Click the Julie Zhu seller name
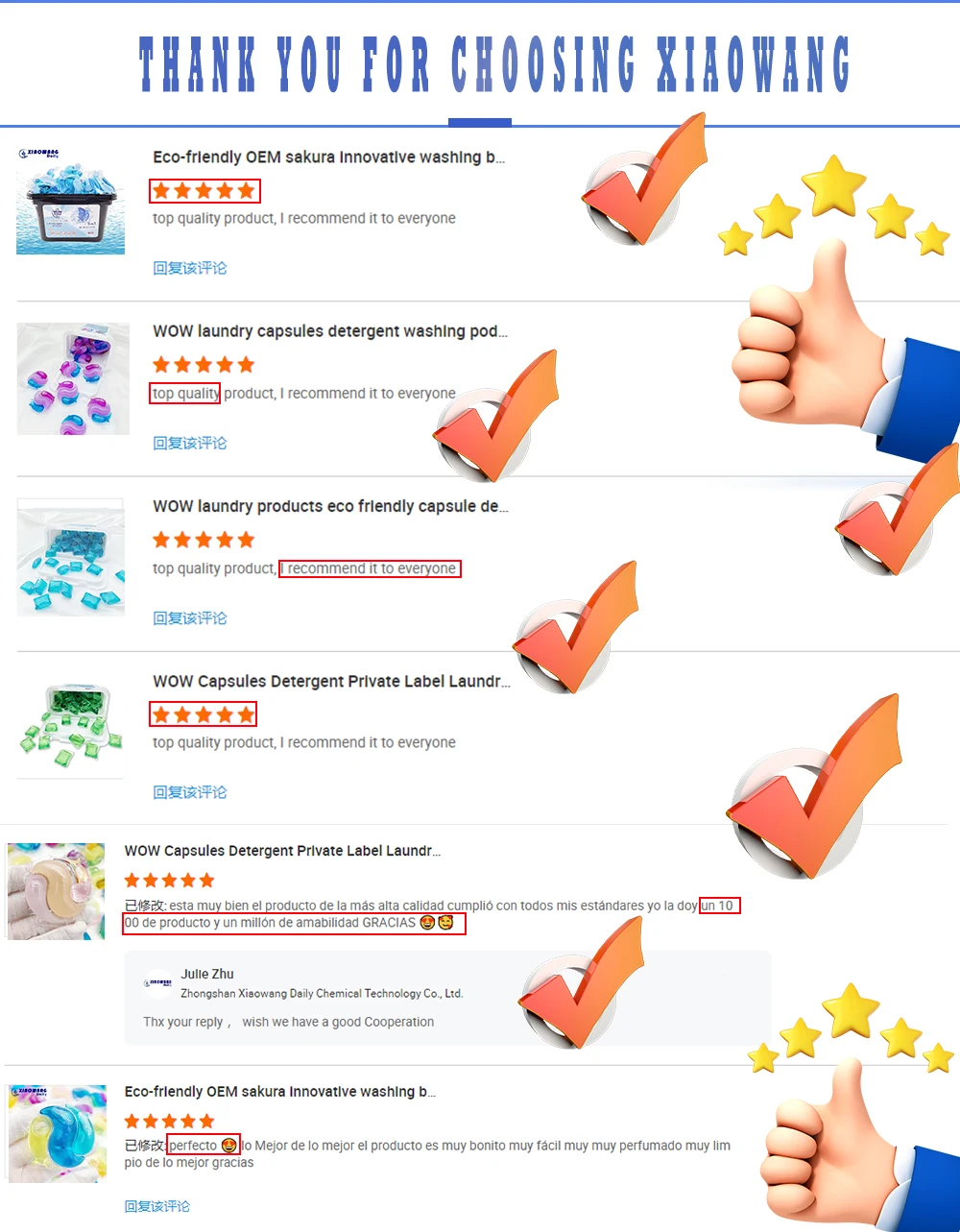The height and width of the screenshot is (1232, 960). (x=207, y=974)
